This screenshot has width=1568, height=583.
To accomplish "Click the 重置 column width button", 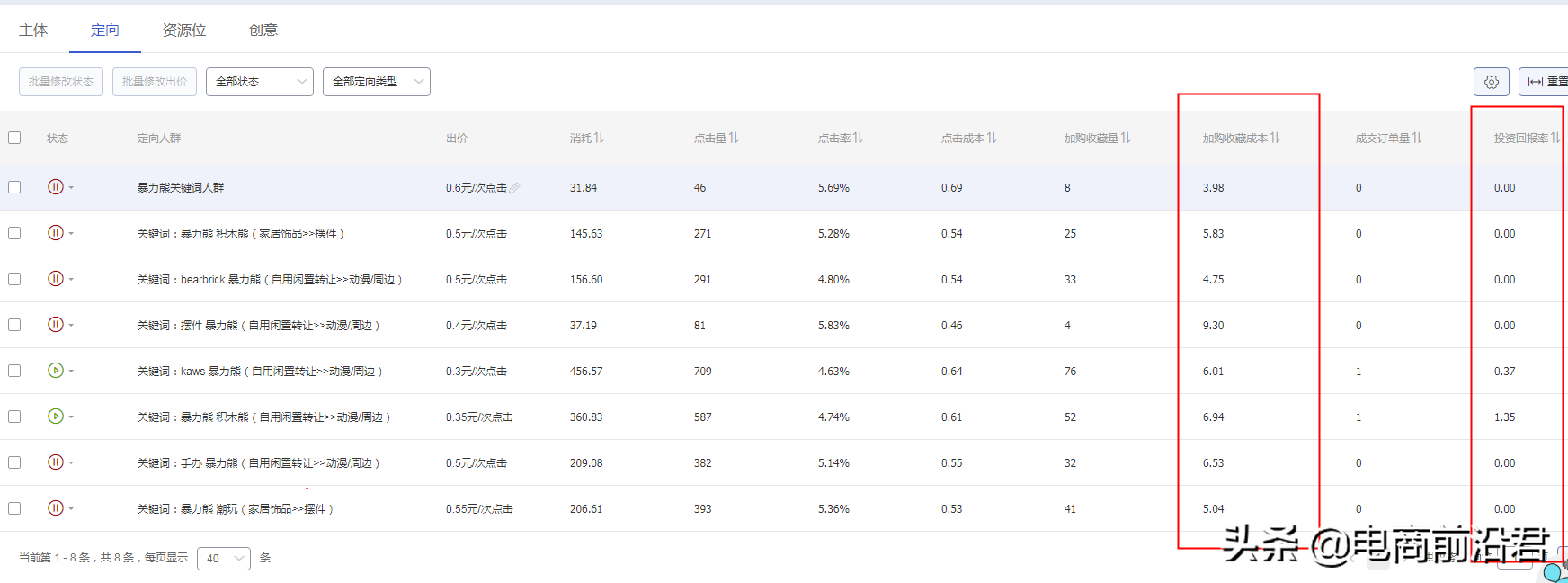I will (1544, 82).
